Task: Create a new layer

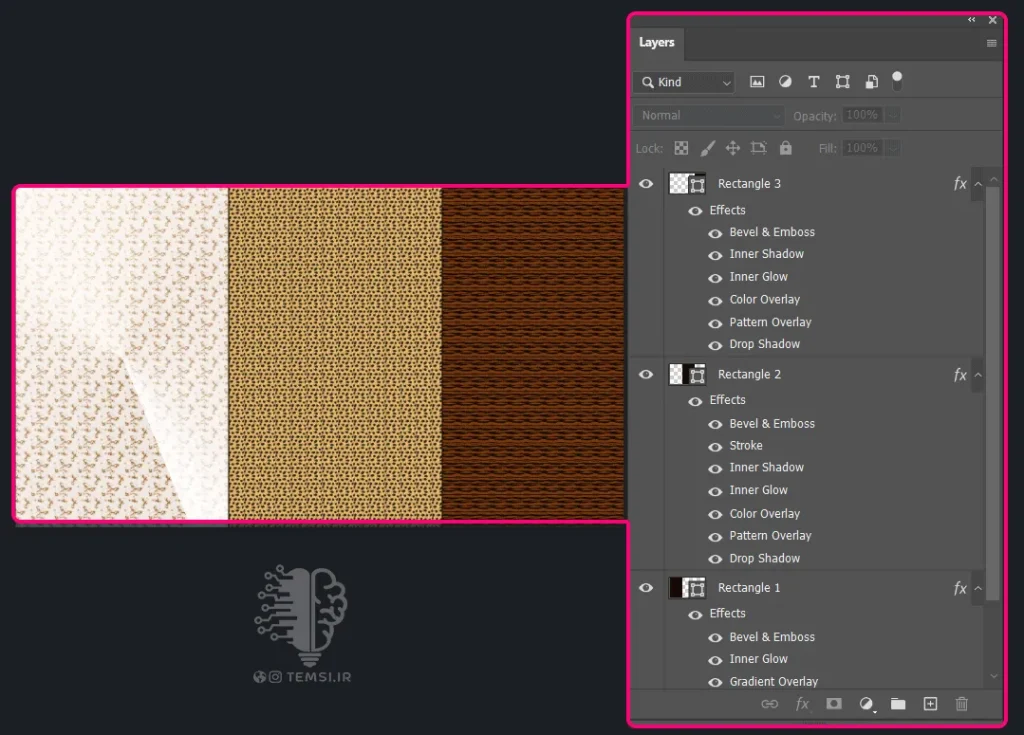Action: [930, 704]
